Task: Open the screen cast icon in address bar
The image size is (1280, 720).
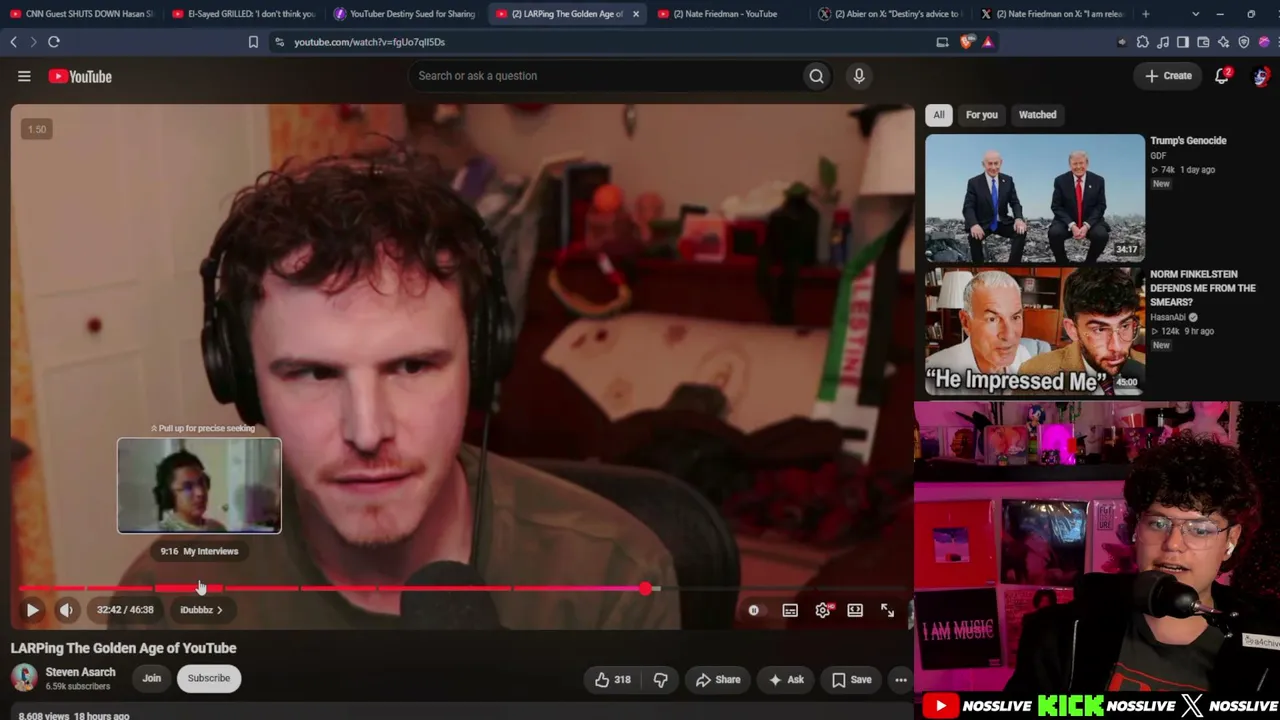Action: pyautogui.click(x=942, y=42)
